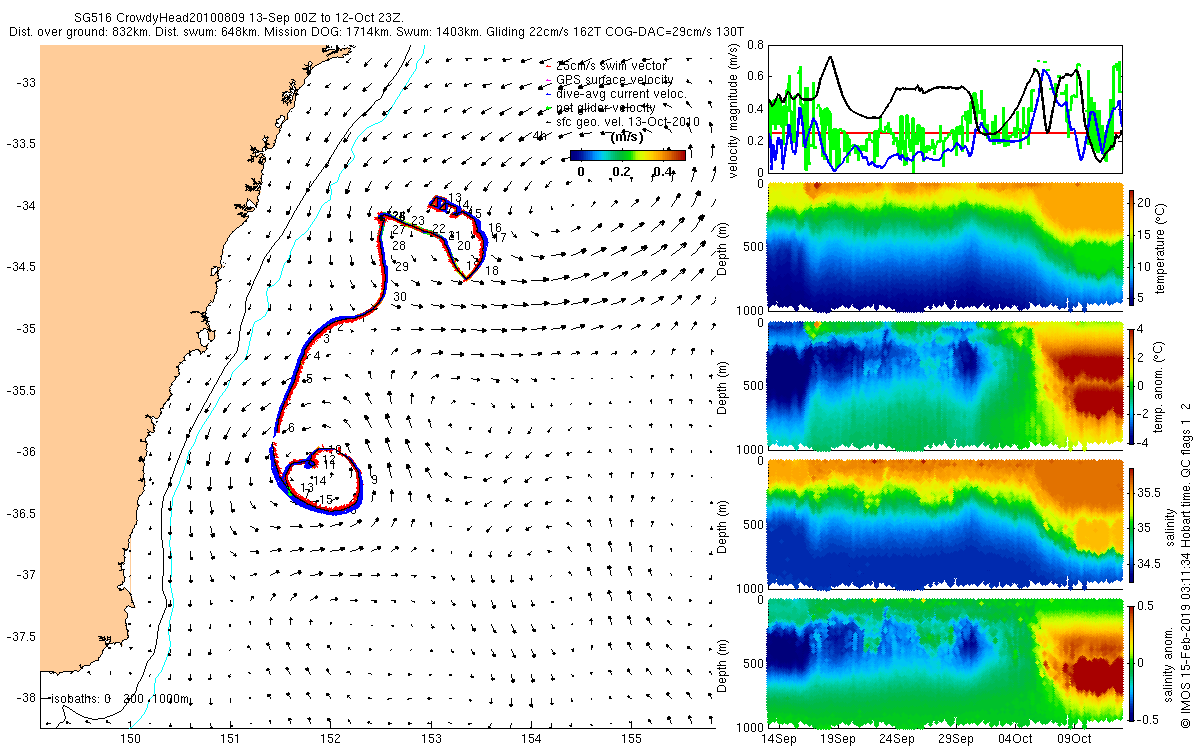This screenshot has width=1200, height=750.
Task: Click the track day marker '18'
Action: [491, 271]
